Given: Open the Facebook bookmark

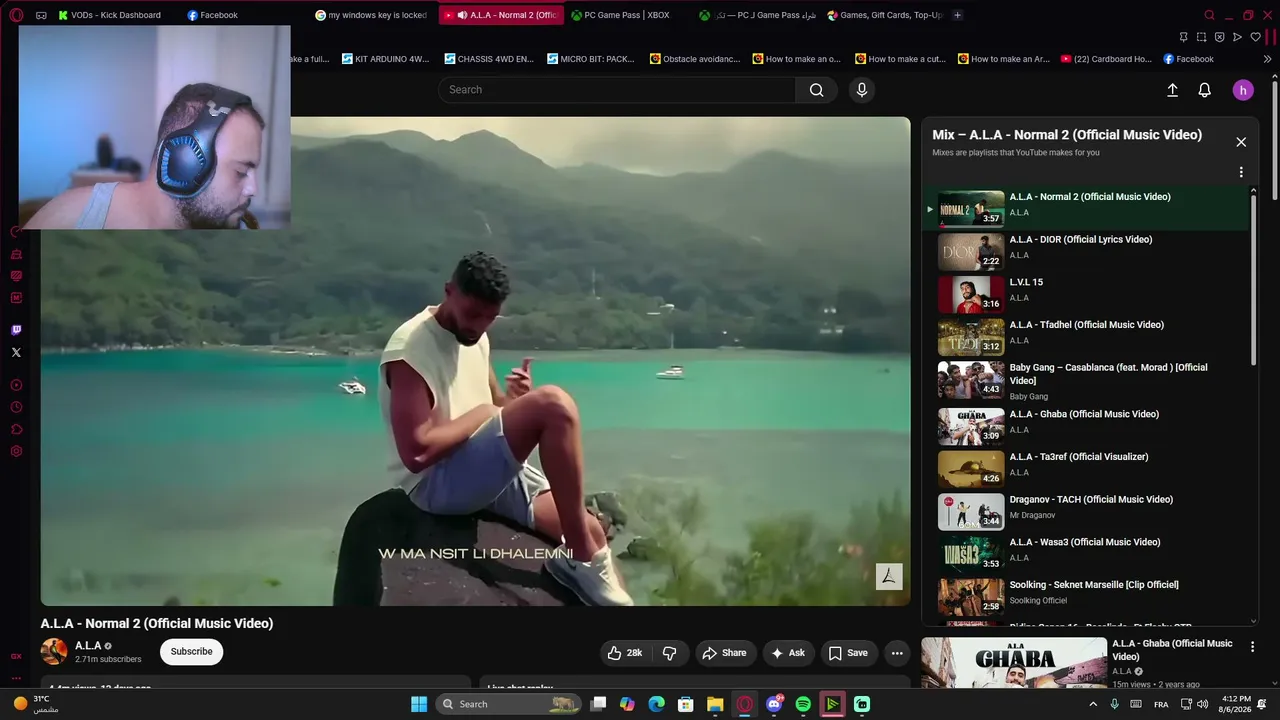Looking at the screenshot, I should click(x=1188, y=59).
